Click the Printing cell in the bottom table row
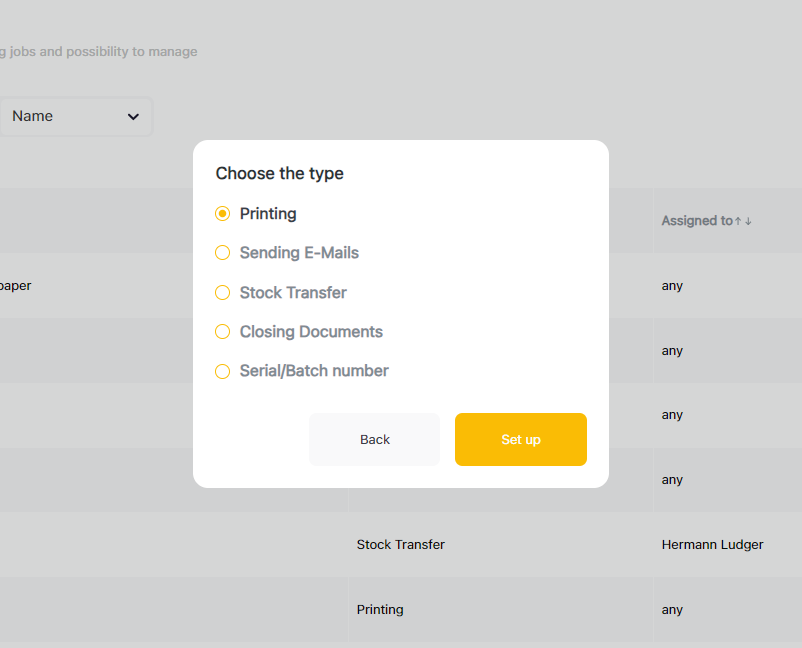The height and width of the screenshot is (648, 802). click(380, 610)
